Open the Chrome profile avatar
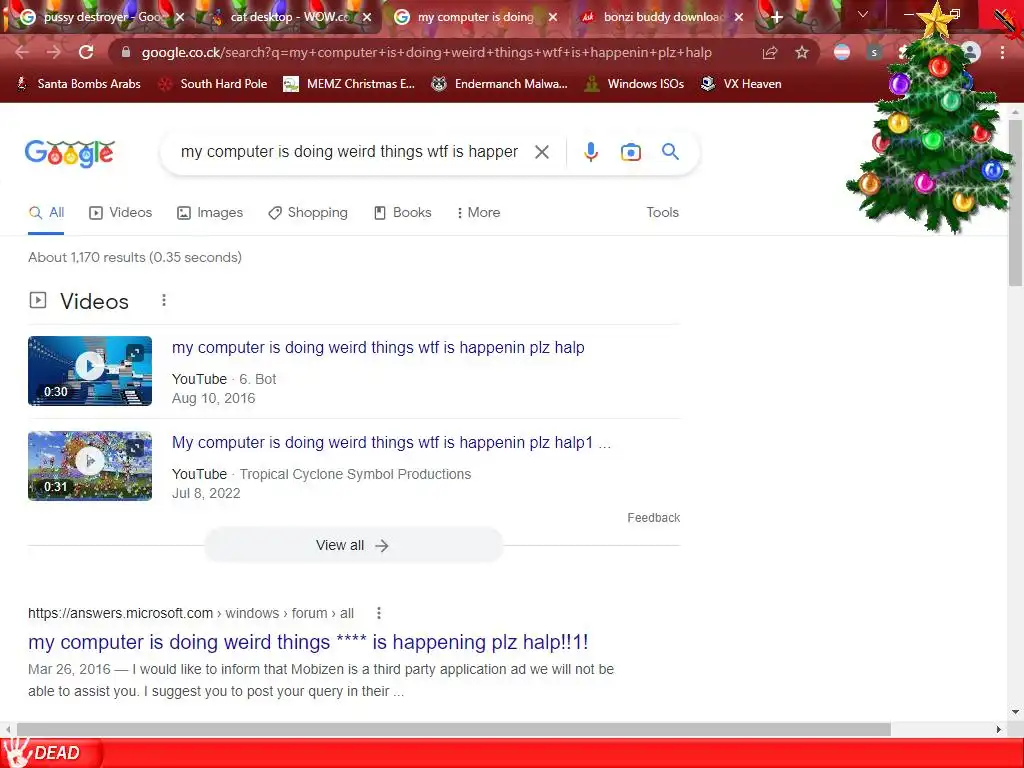Viewport: 1024px width, 768px height. (x=971, y=52)
